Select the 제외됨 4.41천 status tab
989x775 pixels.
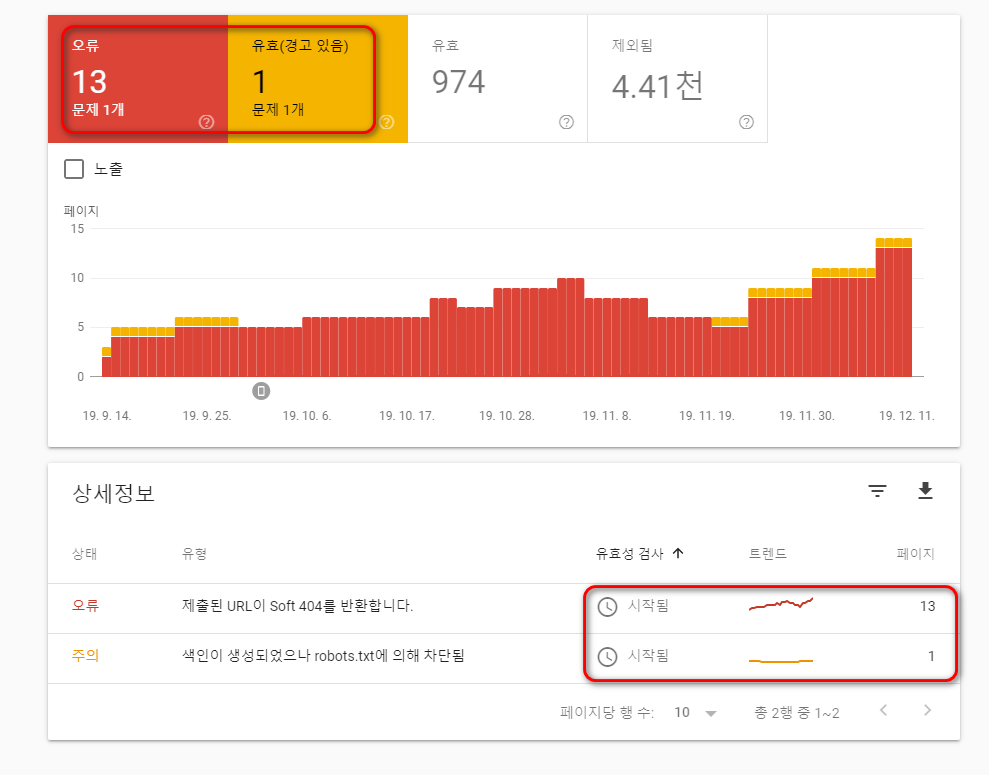click(677, 79)
